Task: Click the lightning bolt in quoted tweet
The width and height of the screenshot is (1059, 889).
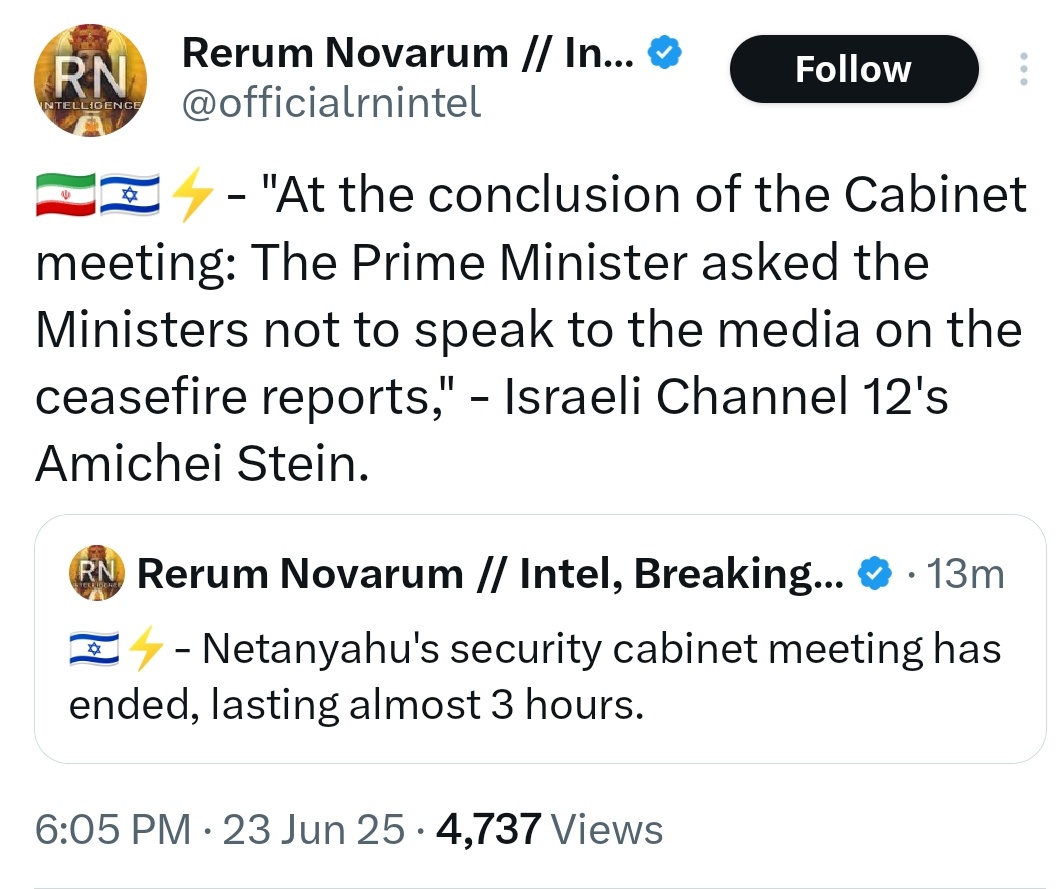Action: (x=146, y=649)
